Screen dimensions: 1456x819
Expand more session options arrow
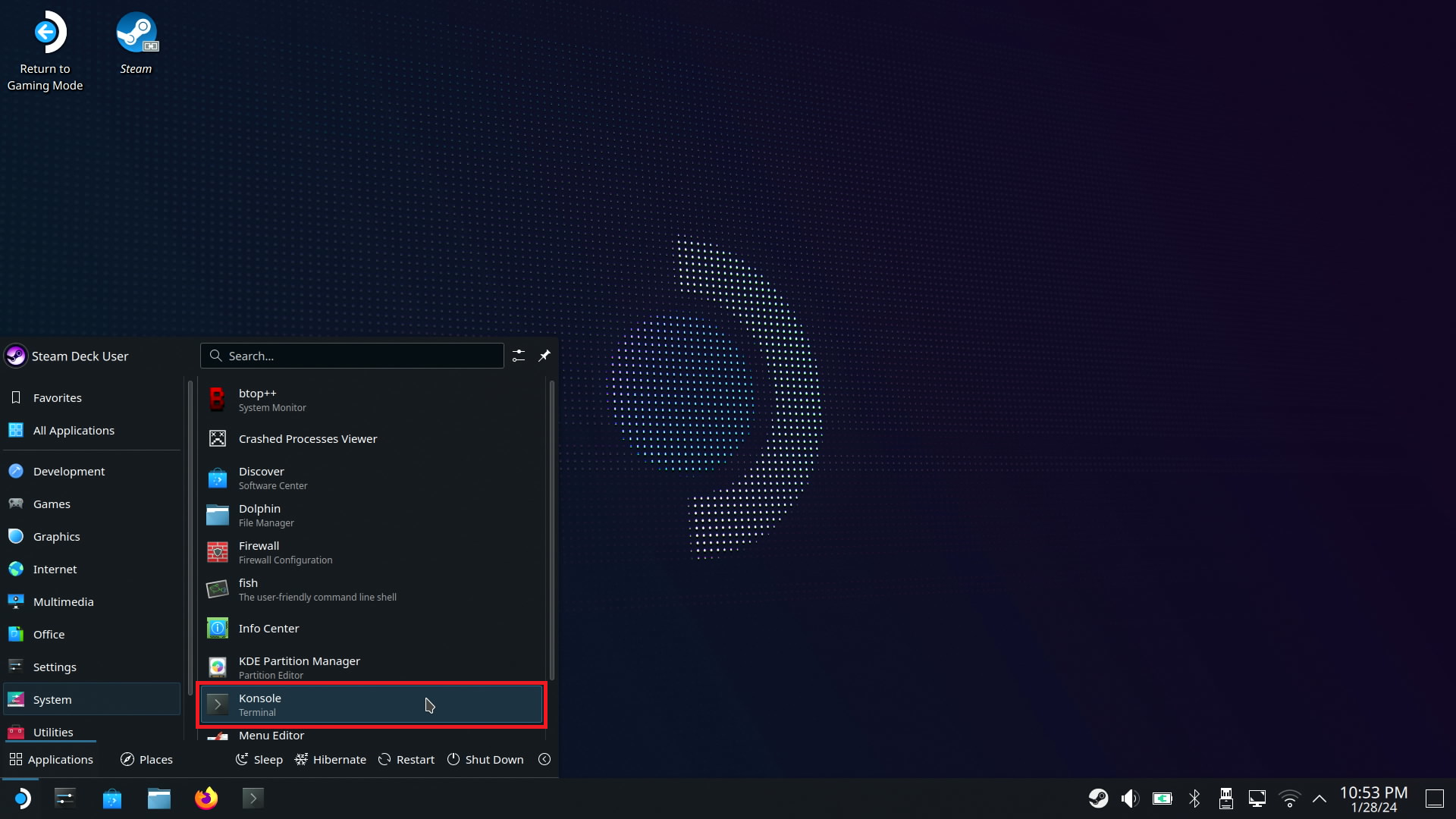(544, 759)
